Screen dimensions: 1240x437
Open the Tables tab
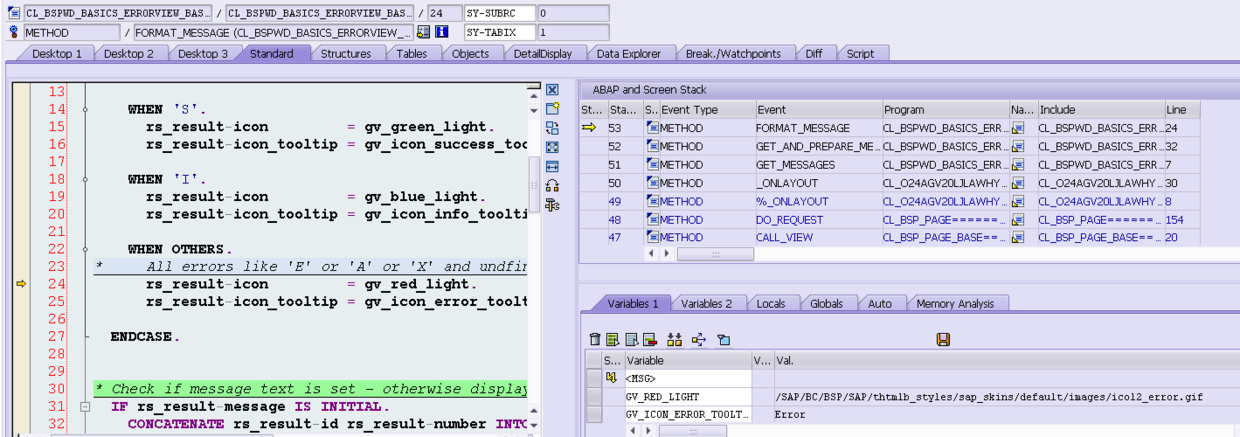click(x=411, y=53)
